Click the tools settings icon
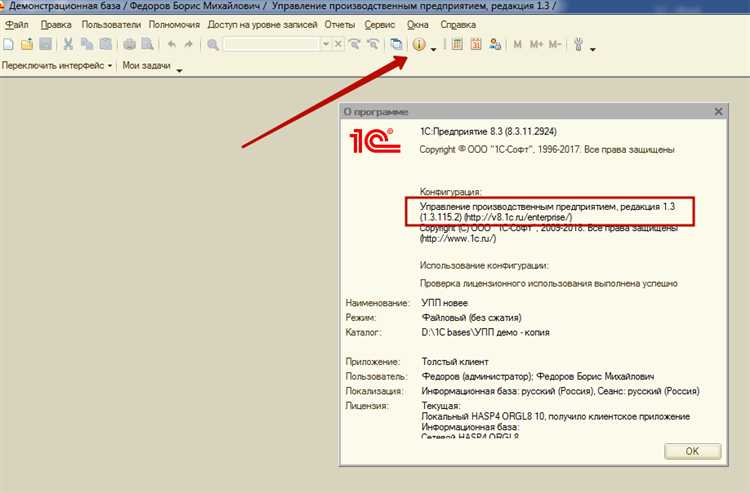 click(x=579, y=44)
